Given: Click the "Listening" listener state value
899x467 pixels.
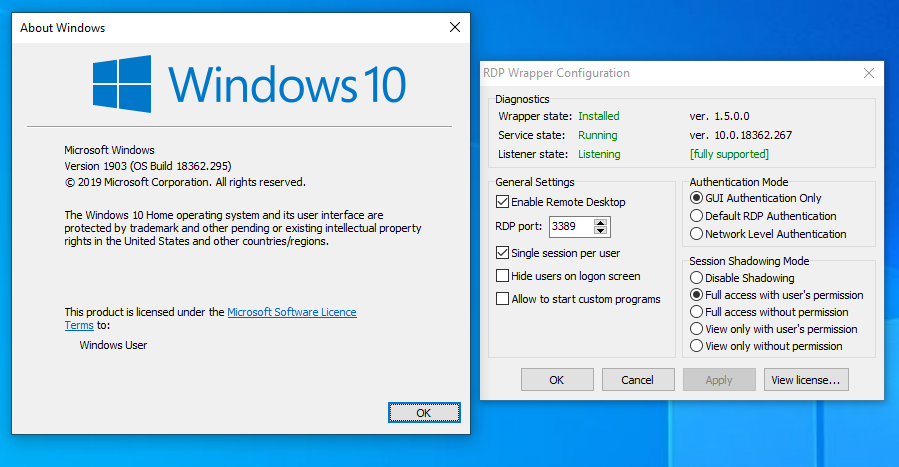Looking at the screenshot, I should pyautogui.click(x=599, y=154).
